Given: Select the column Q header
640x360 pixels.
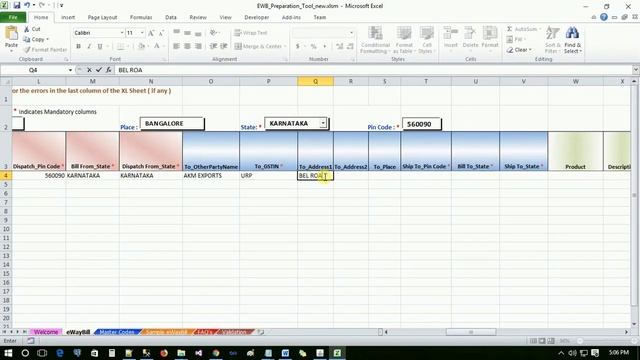Looking at the screenshot, I should pos(315,81).
